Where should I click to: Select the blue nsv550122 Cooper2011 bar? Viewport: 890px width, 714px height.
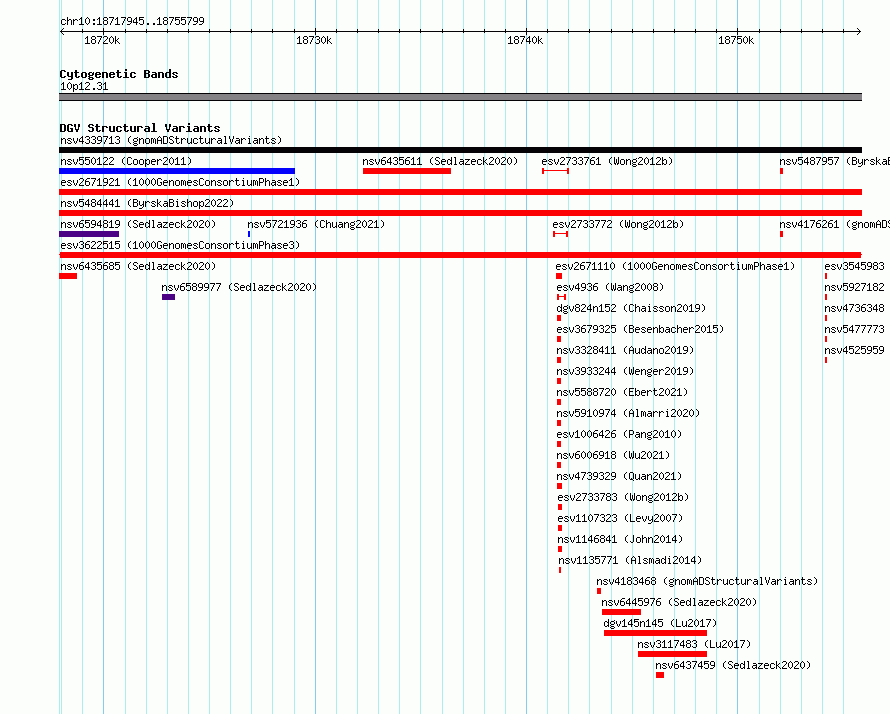[x=177, y=171]
